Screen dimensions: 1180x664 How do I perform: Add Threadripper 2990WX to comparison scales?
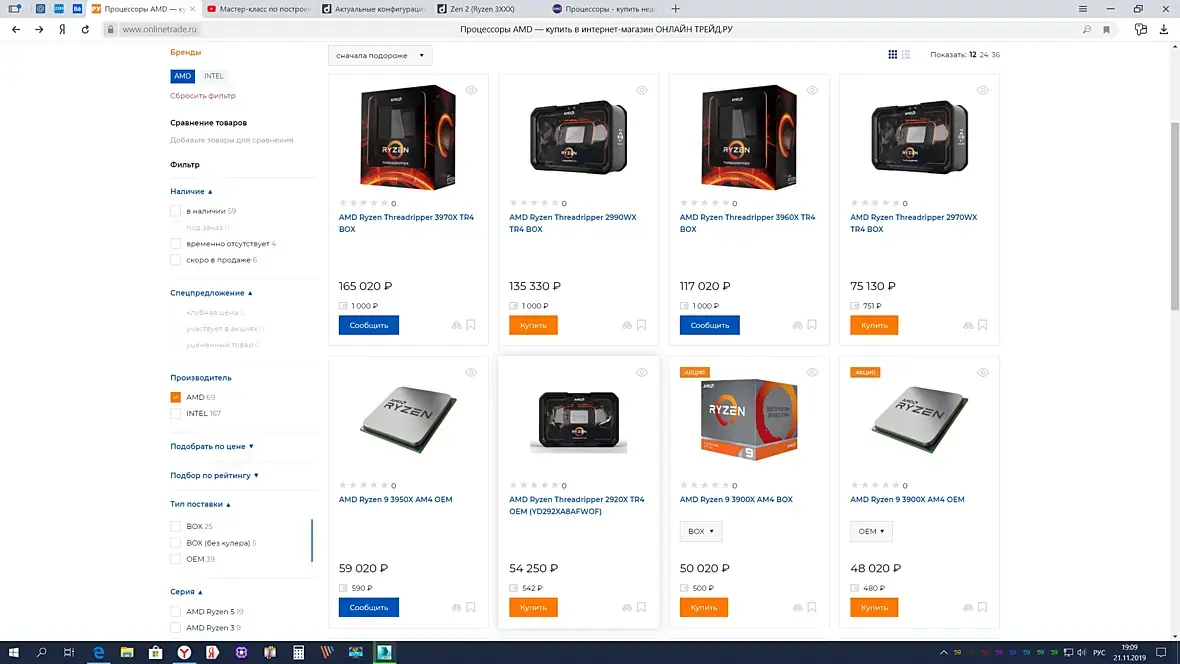coord(627,325)
